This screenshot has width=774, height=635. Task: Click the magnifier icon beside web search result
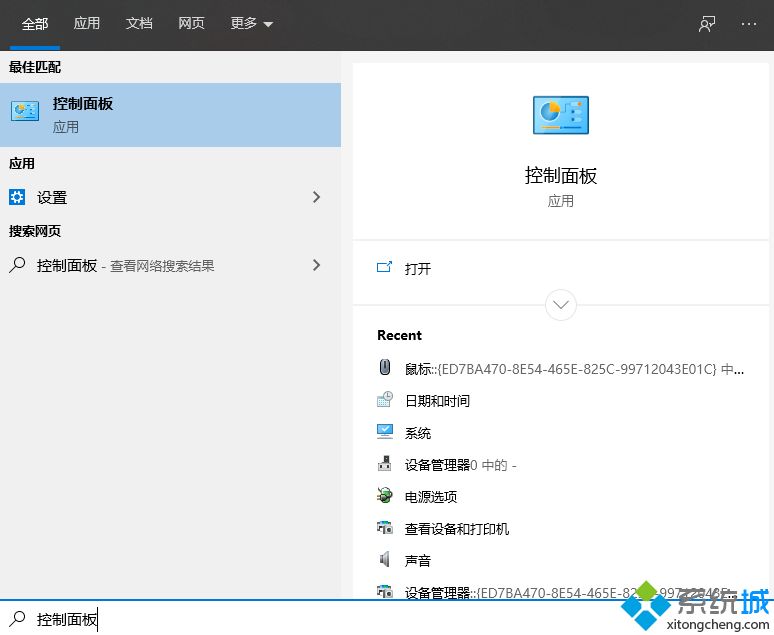[17, 265]
